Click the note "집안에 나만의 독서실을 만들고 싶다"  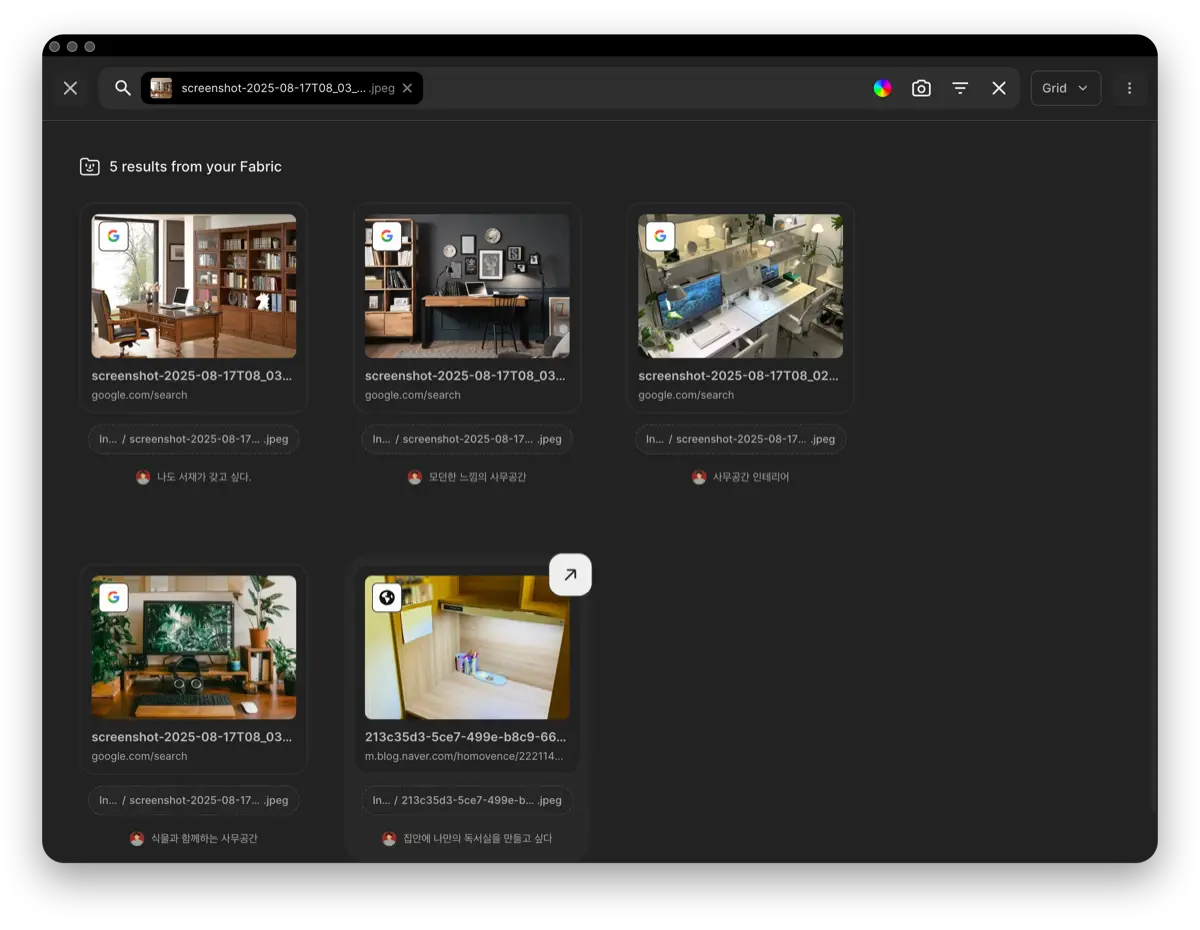point(477,838)
